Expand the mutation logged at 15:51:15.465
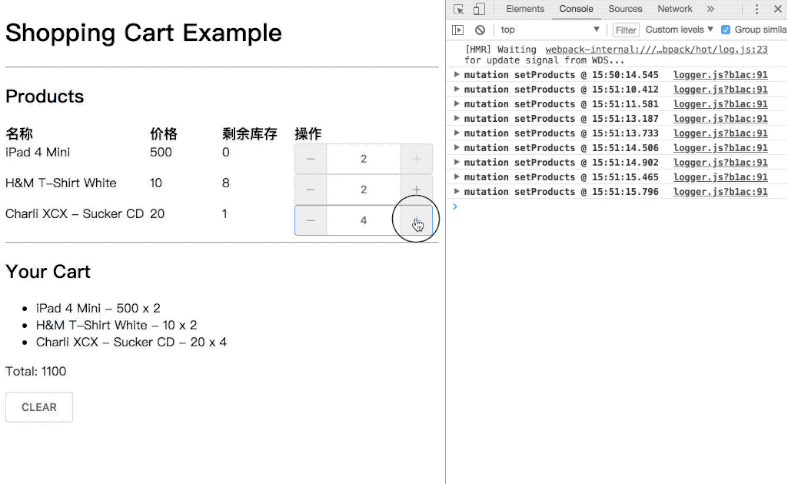The image size is (787, 484). coord(456,176)
